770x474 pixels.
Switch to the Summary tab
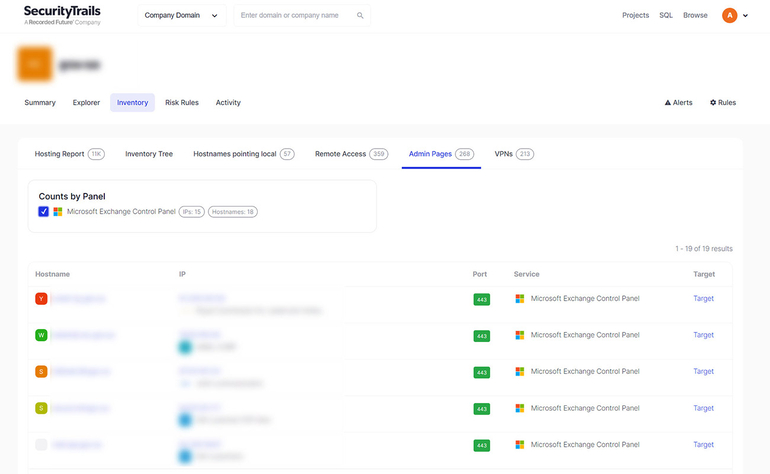coord(40,103)
